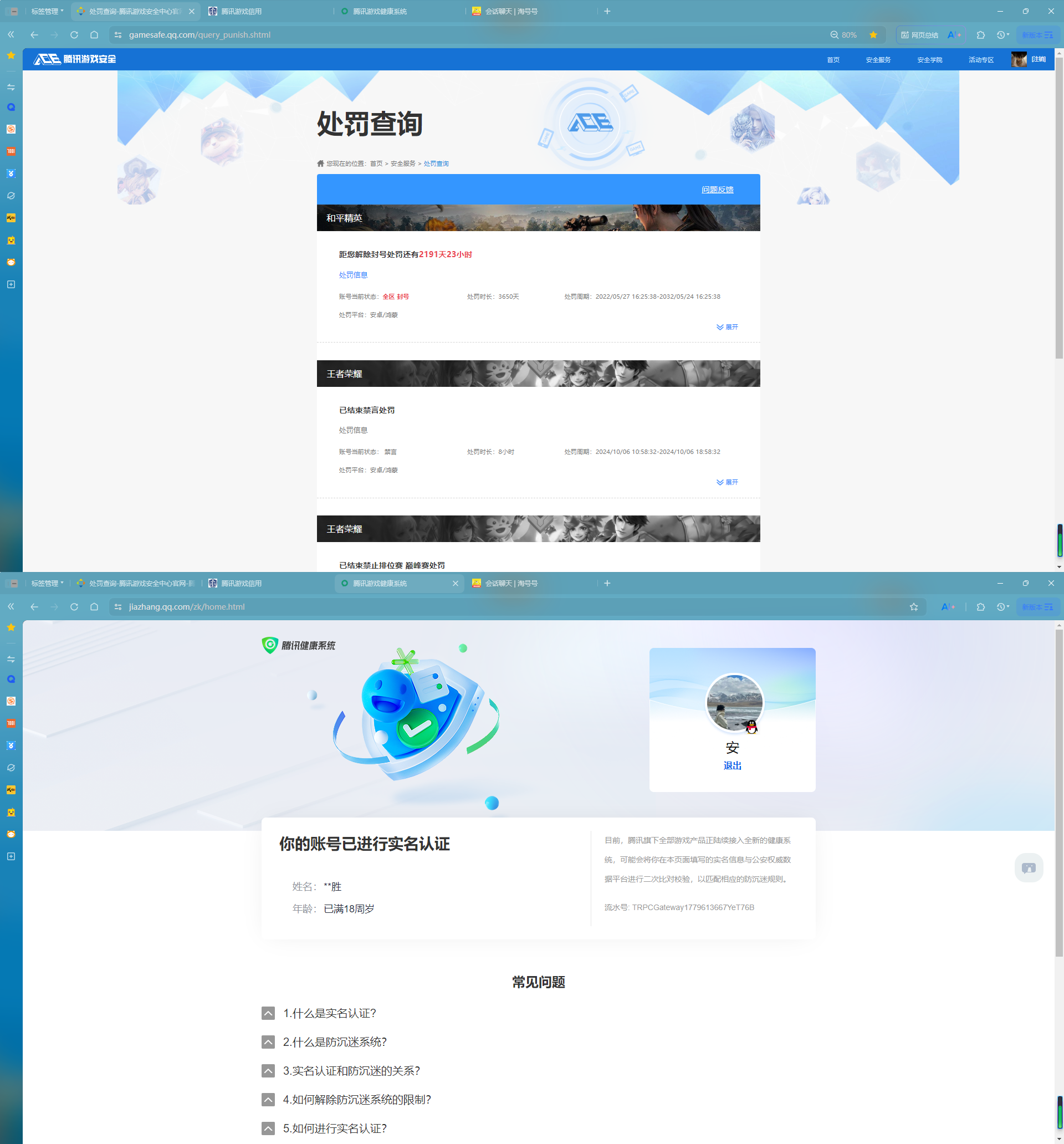
Task: Open the 标签管理 dropdown in the jiazhang window
Action: [x=47, y=583]
